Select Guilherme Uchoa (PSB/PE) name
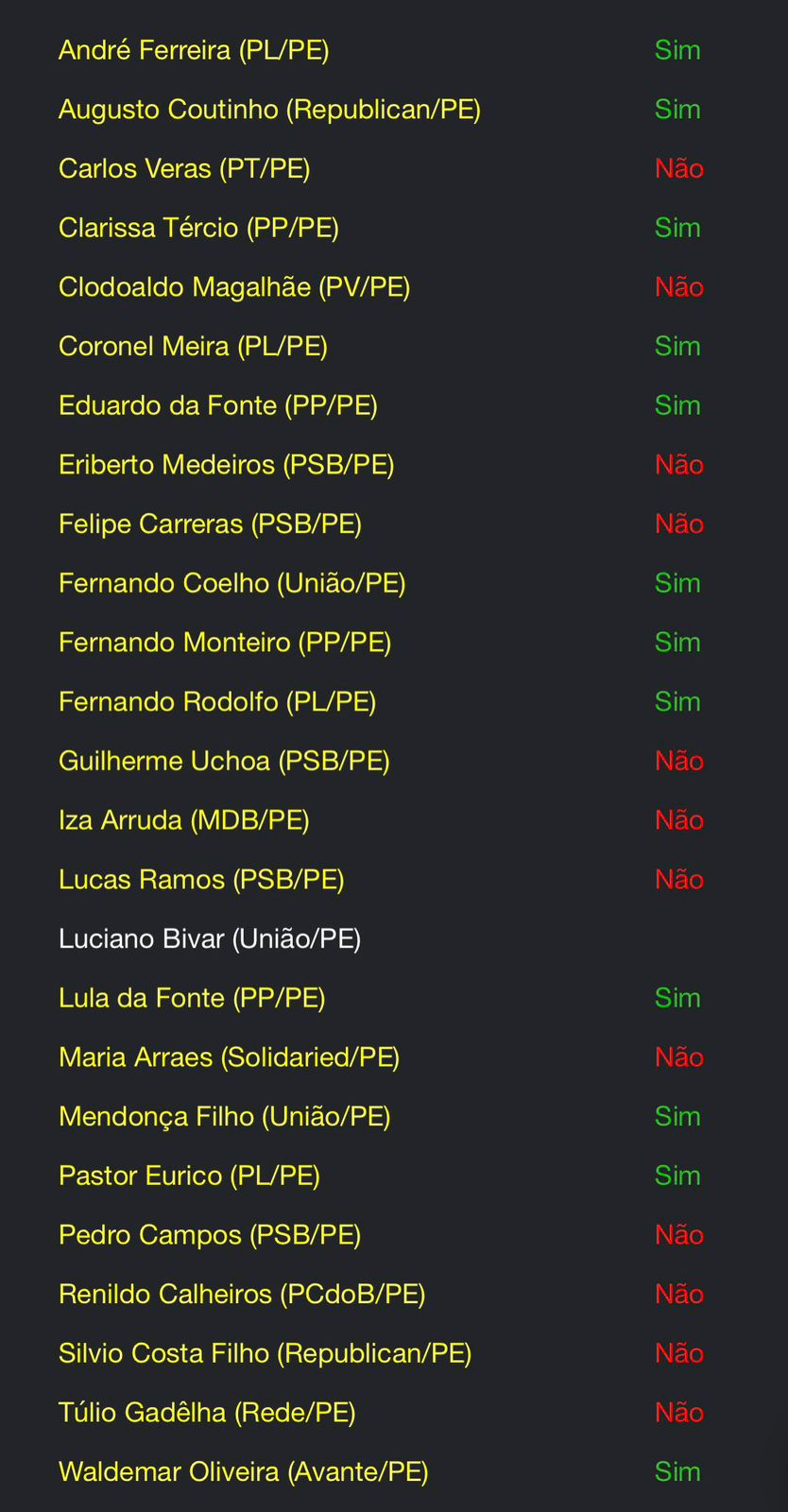 [x=224, y=761]
